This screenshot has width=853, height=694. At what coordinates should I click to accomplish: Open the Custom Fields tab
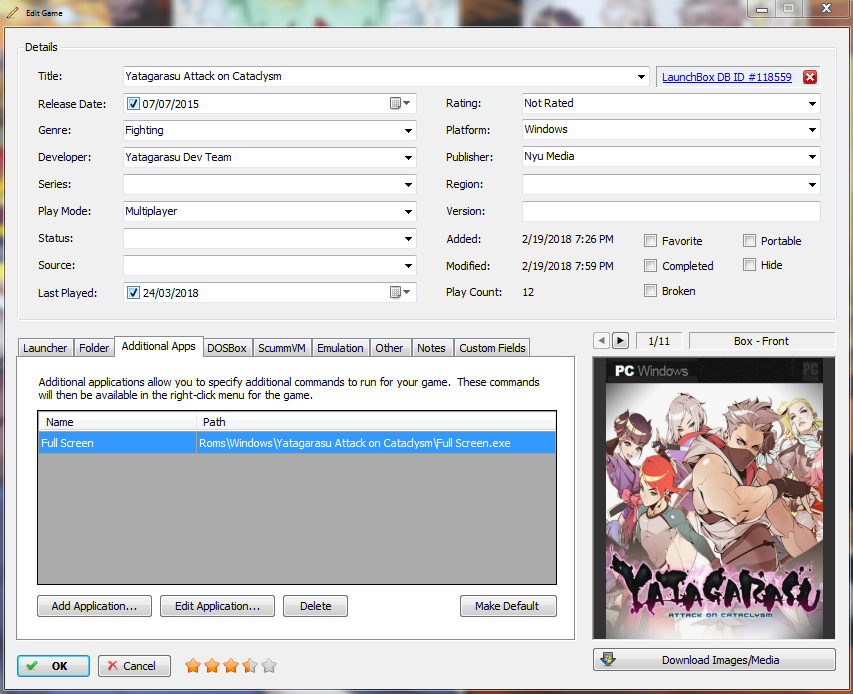[492, 348]
